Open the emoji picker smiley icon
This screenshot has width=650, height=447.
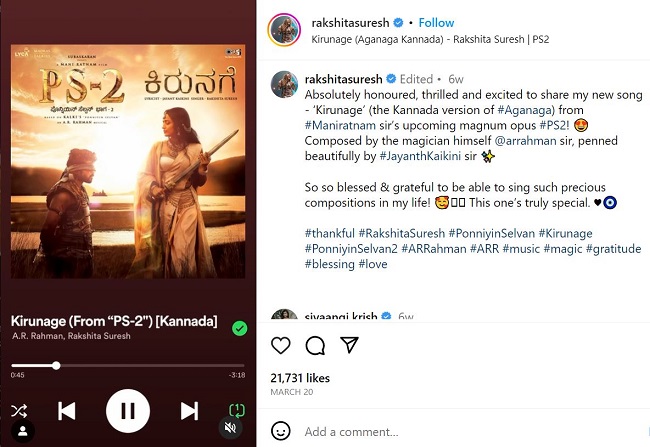click(282, 431)
